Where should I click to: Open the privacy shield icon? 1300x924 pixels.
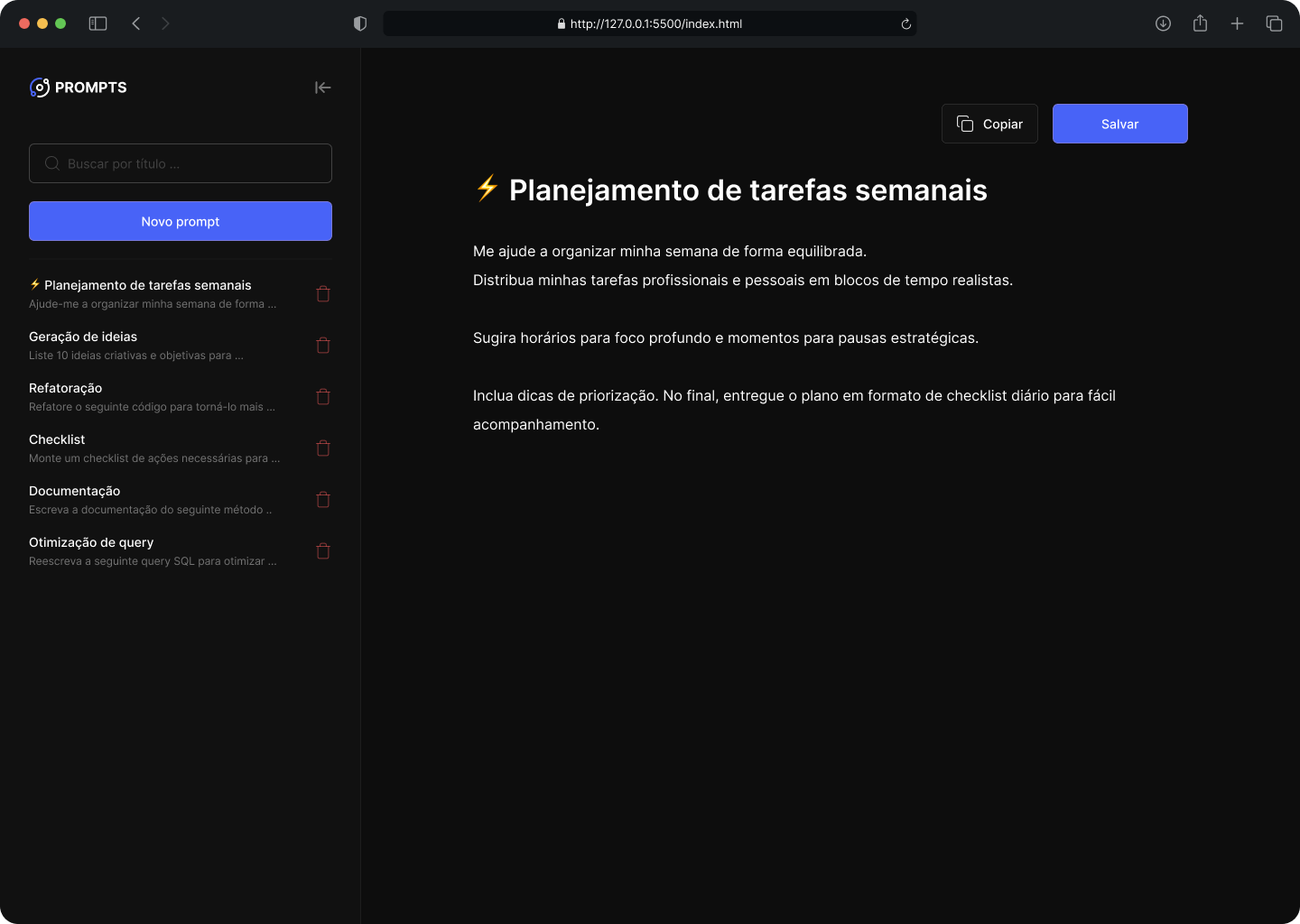pyautogui.click(x=360, y=23)
